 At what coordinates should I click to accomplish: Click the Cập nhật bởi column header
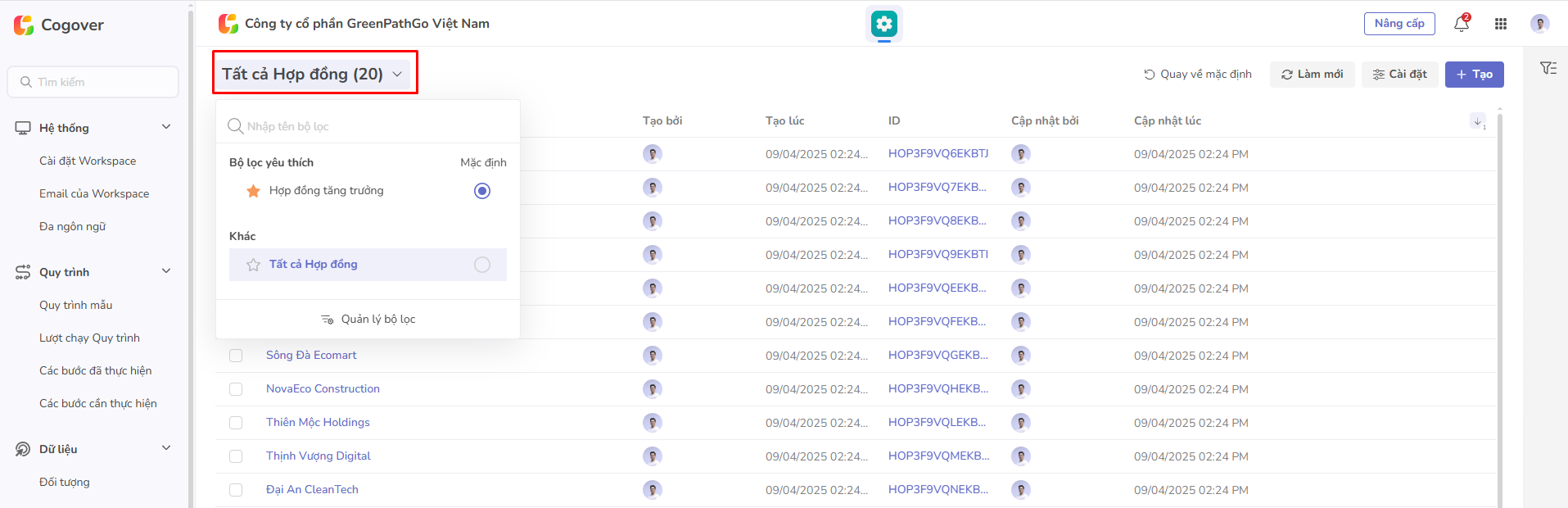1045,121
